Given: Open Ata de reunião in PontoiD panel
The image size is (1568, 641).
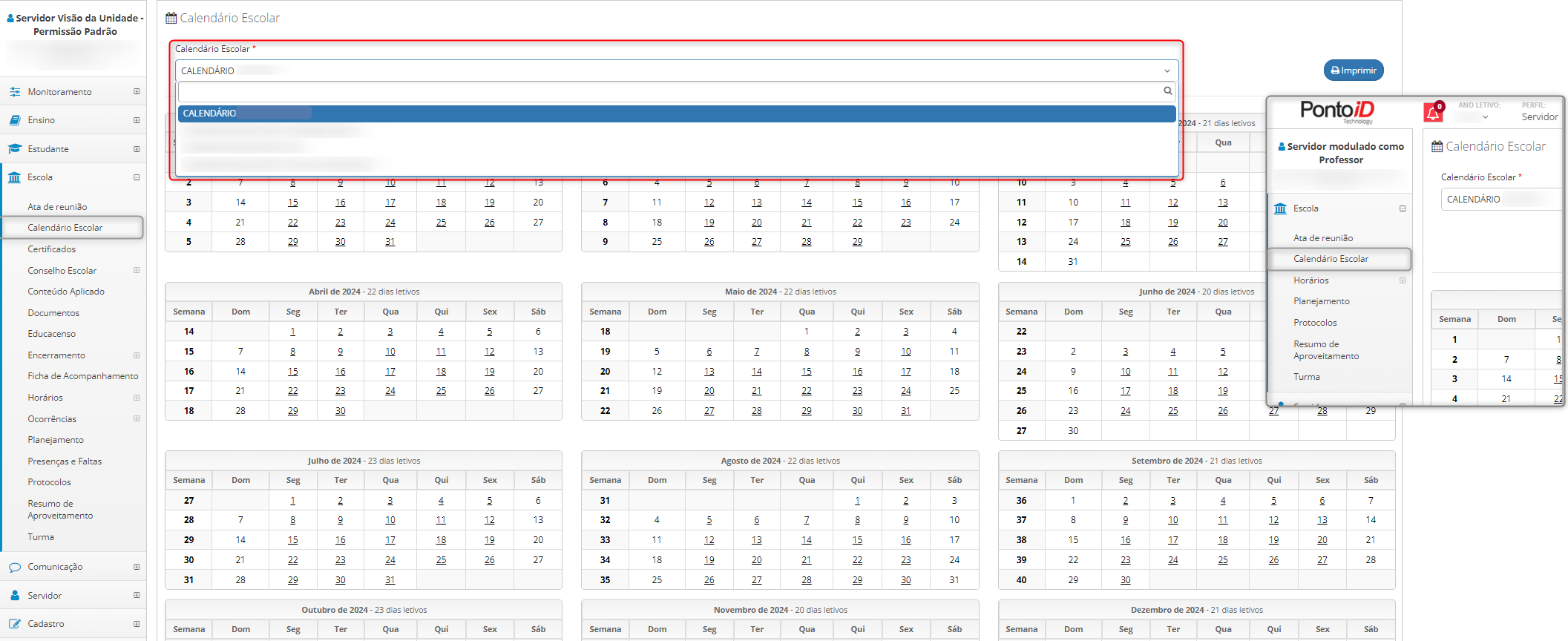Looking at the screenshot, I should point(1323,238).
